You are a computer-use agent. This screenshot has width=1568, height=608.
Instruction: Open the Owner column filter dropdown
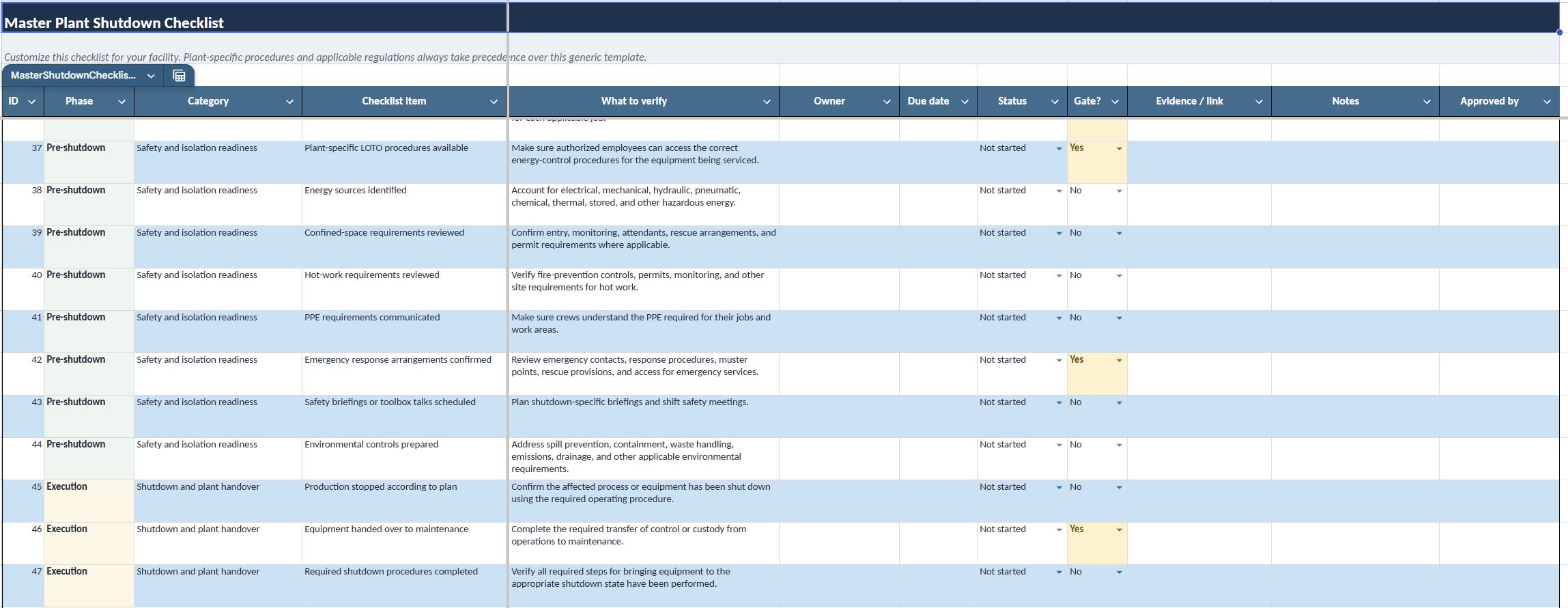point(887,102)
